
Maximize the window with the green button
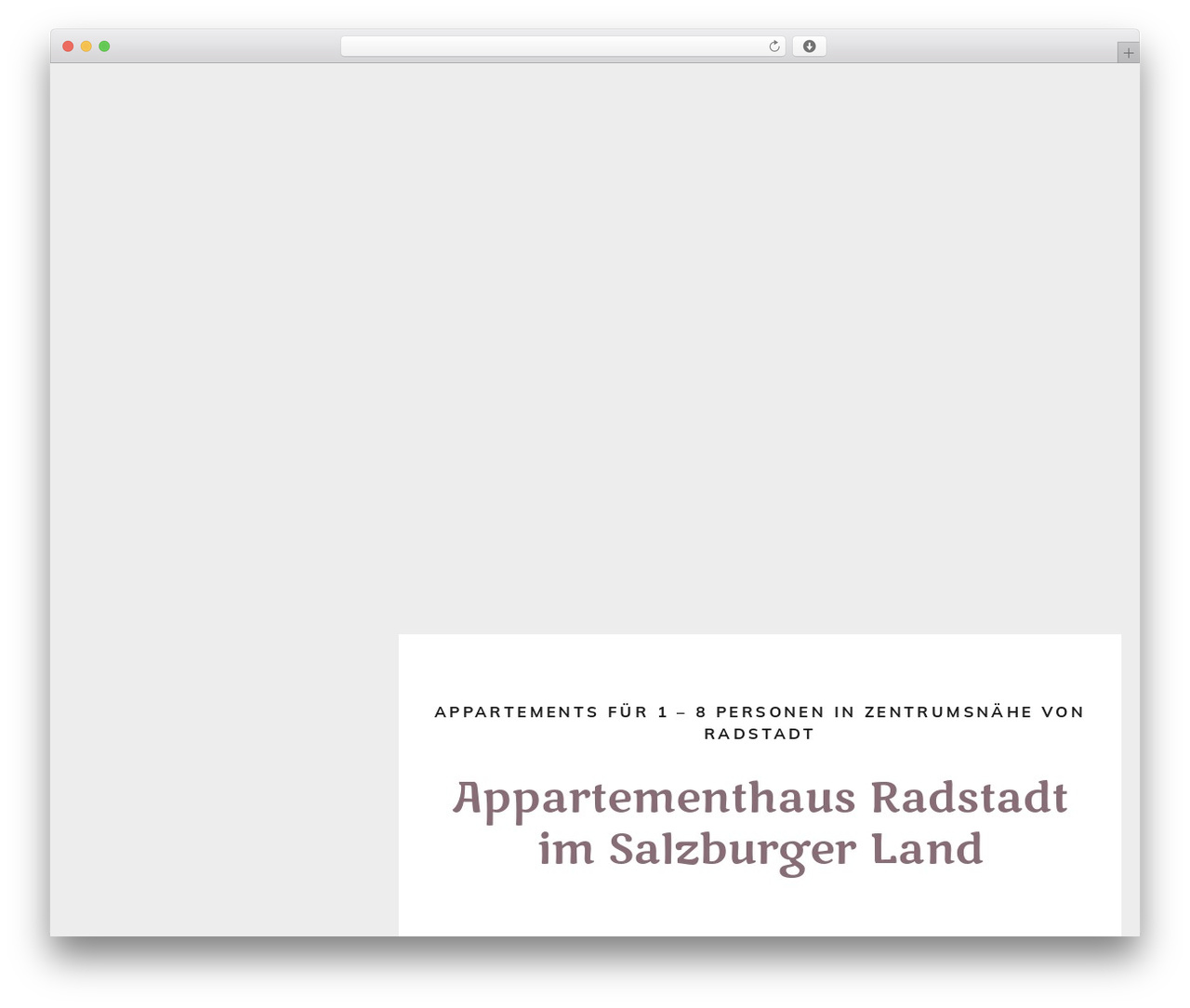click(104, 46)
